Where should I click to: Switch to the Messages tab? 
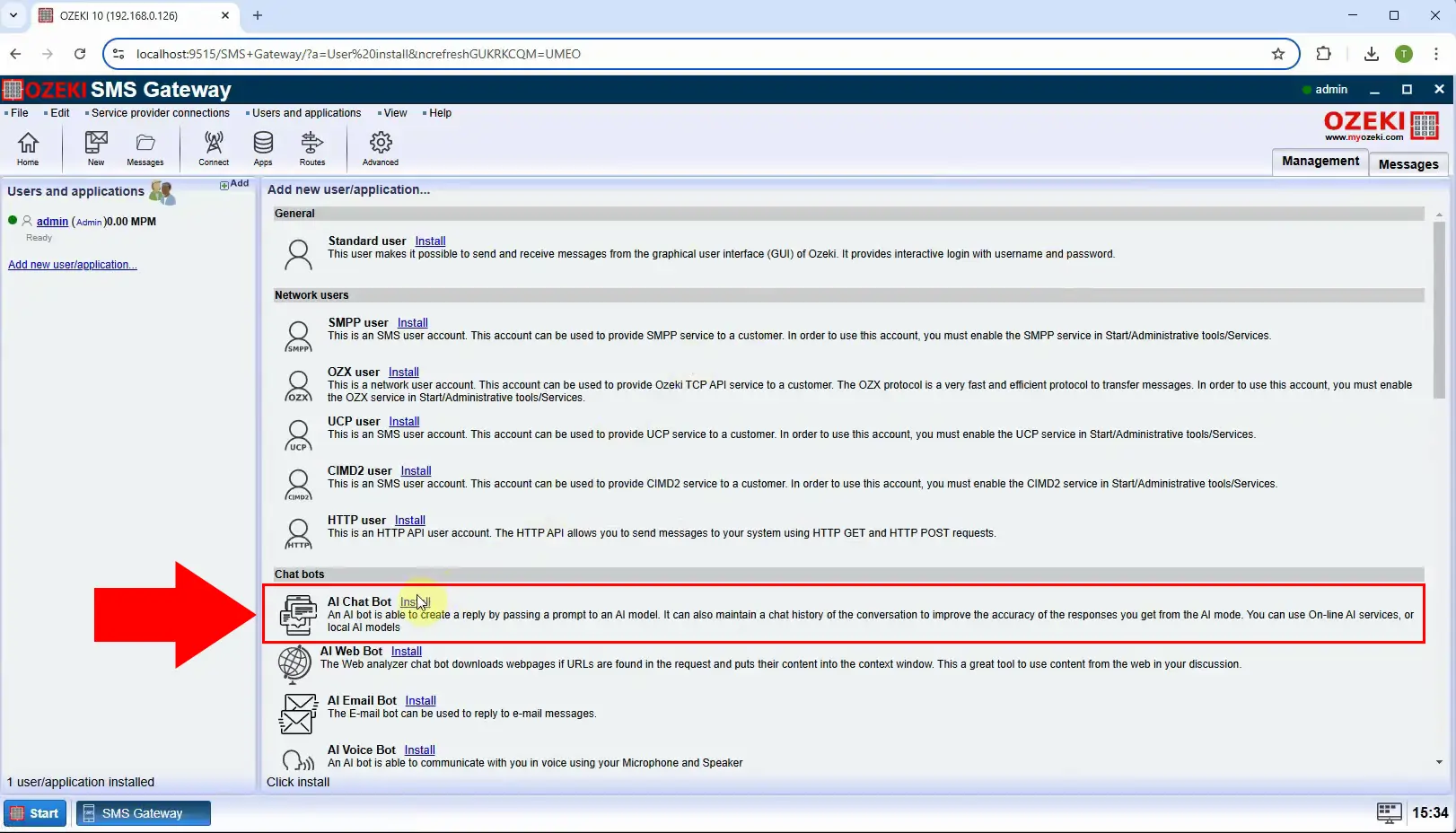pyautogui.click(x=1408, y=163)
